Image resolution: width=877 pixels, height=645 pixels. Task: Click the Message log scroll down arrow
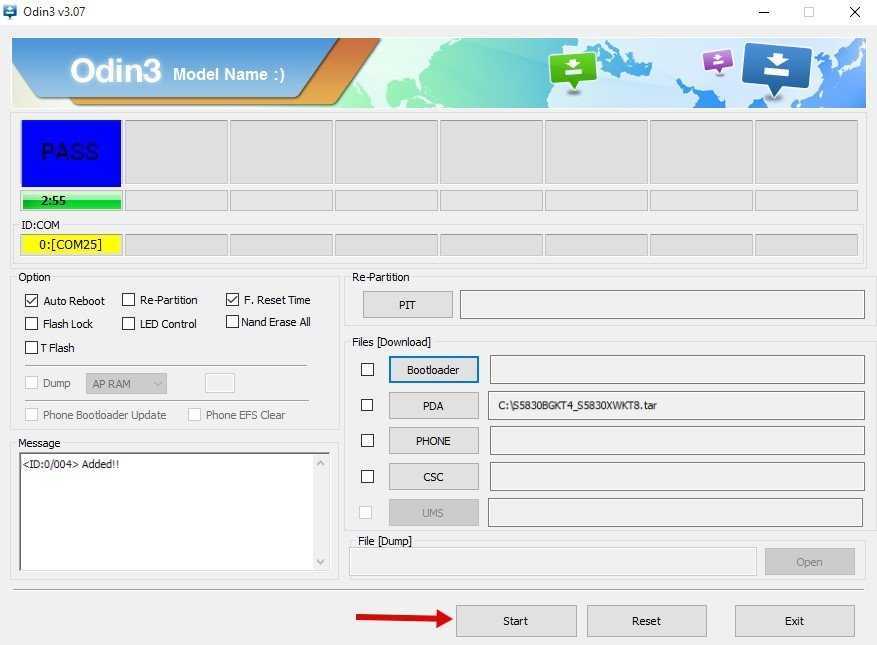(320, 561)
